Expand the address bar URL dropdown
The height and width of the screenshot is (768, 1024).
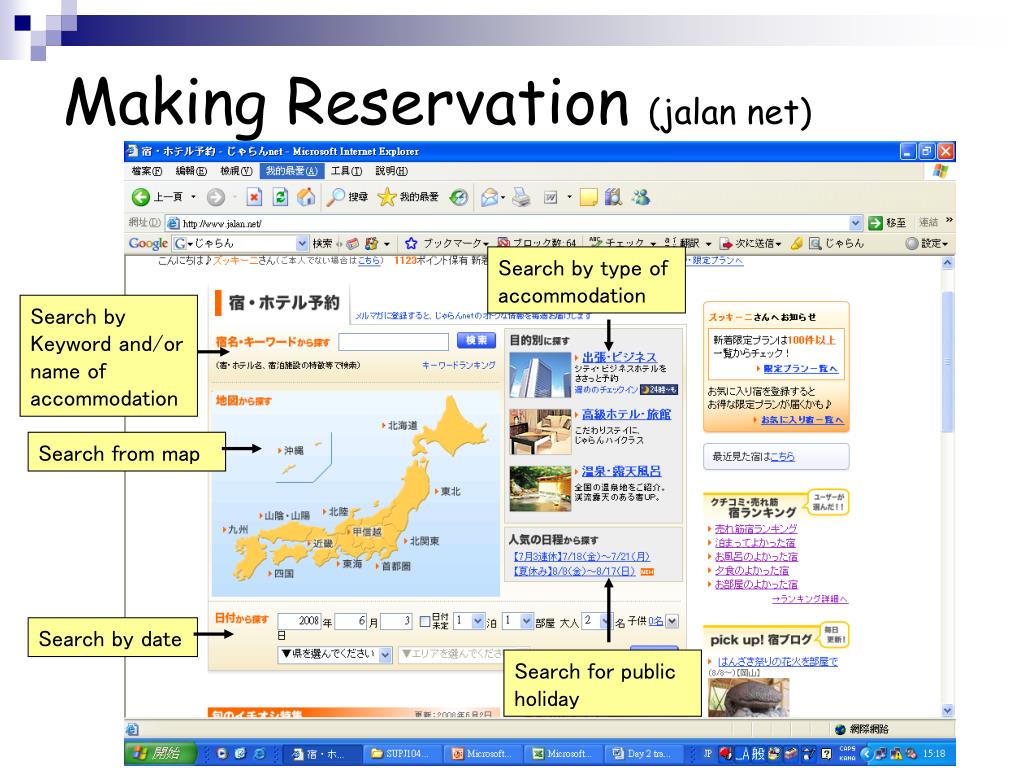[856, 223]
